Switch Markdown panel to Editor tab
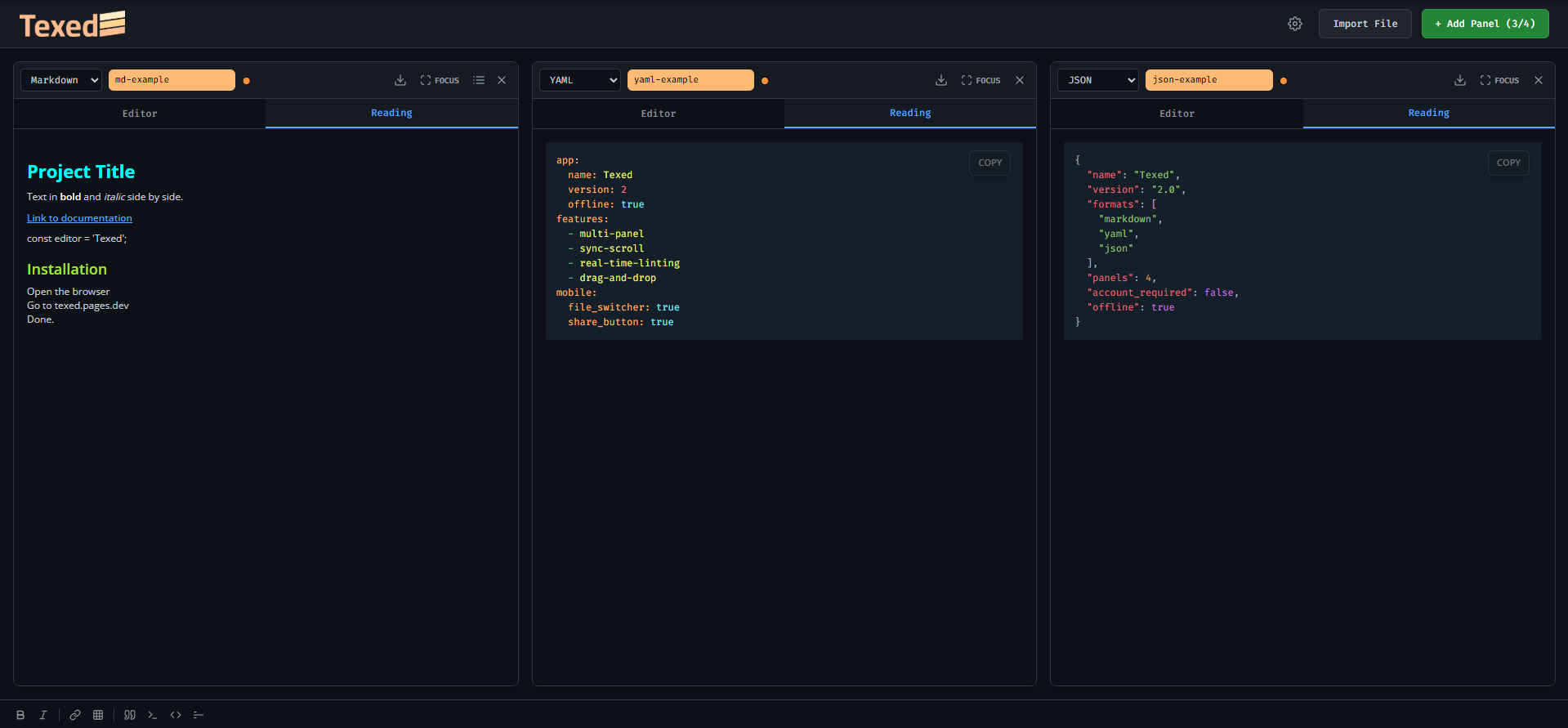 (140, 114)
